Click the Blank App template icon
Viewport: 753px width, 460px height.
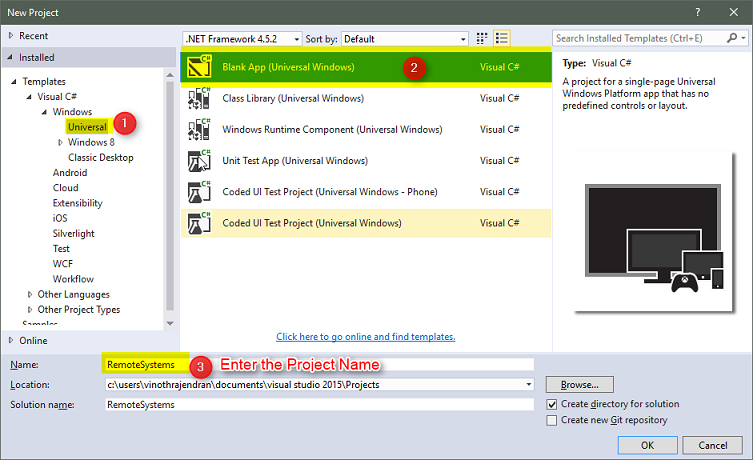(x=199, y=67)
